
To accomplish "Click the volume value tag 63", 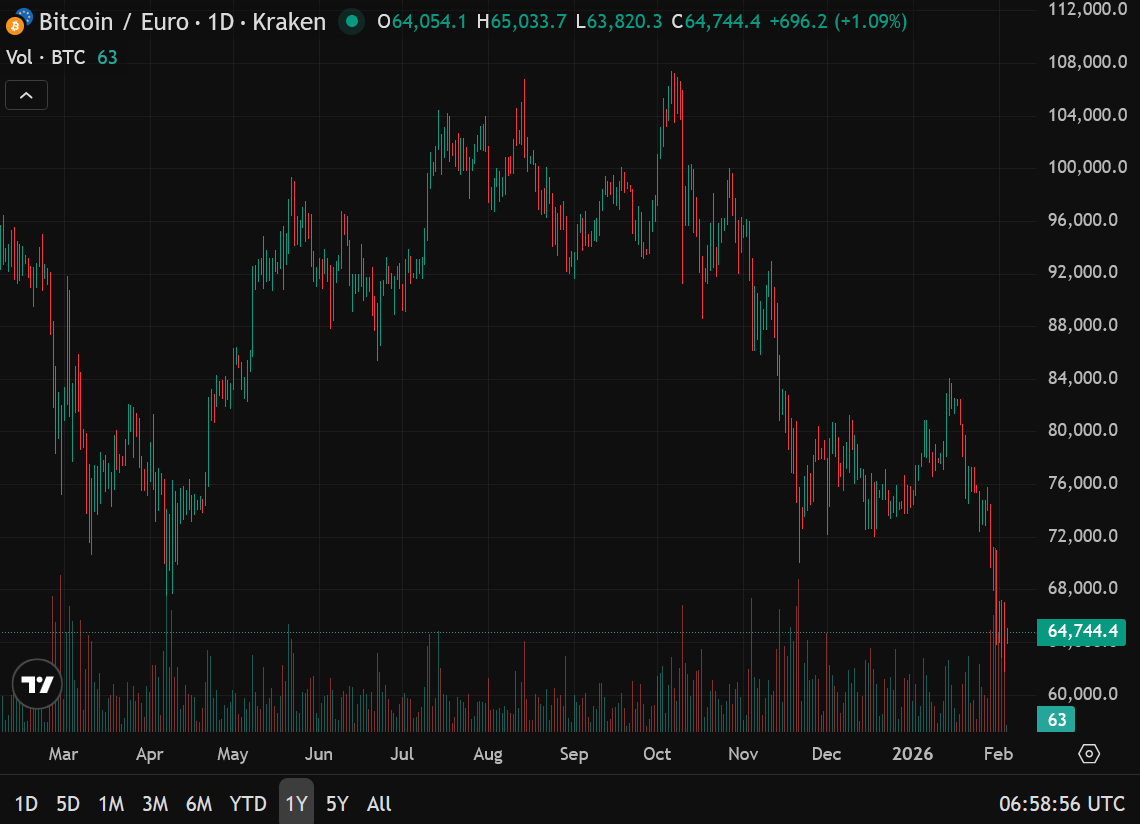I will (1056, 719).
